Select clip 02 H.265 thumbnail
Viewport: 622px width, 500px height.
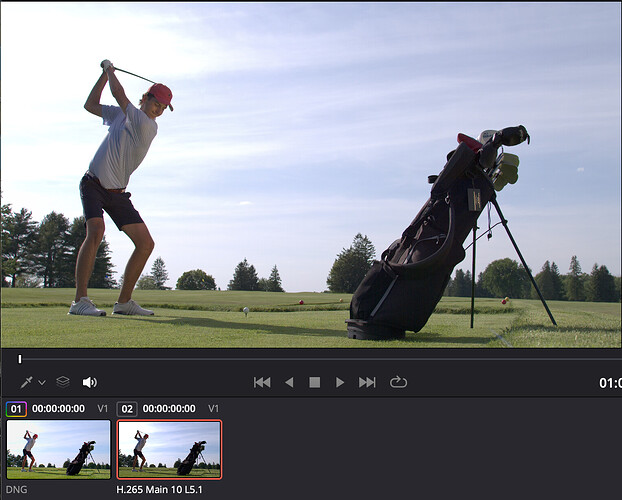(x=169, y=450)
